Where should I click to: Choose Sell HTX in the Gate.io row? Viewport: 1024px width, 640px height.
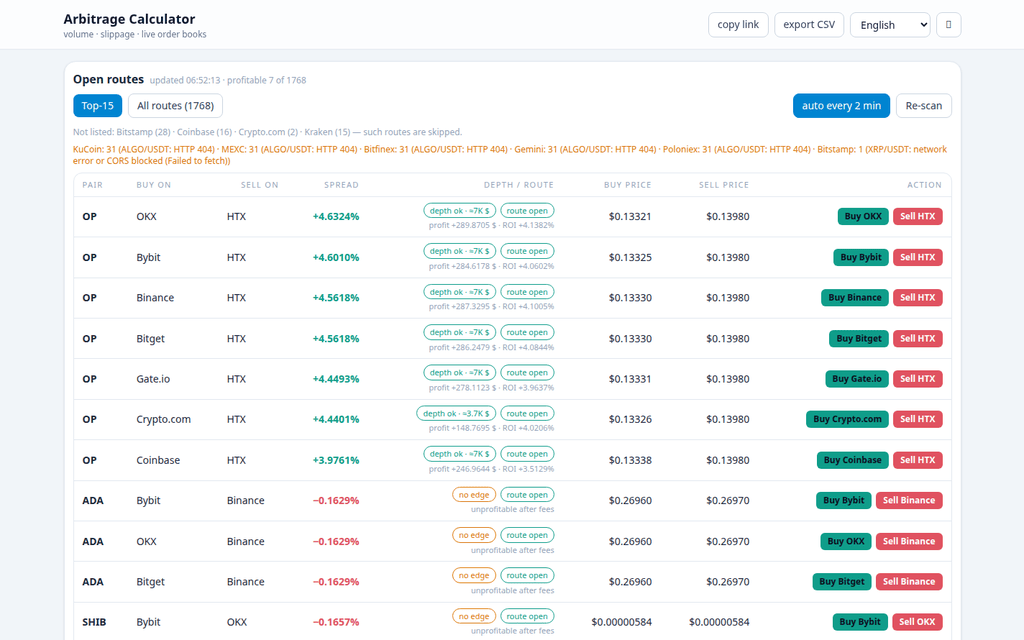click(918, 379)
